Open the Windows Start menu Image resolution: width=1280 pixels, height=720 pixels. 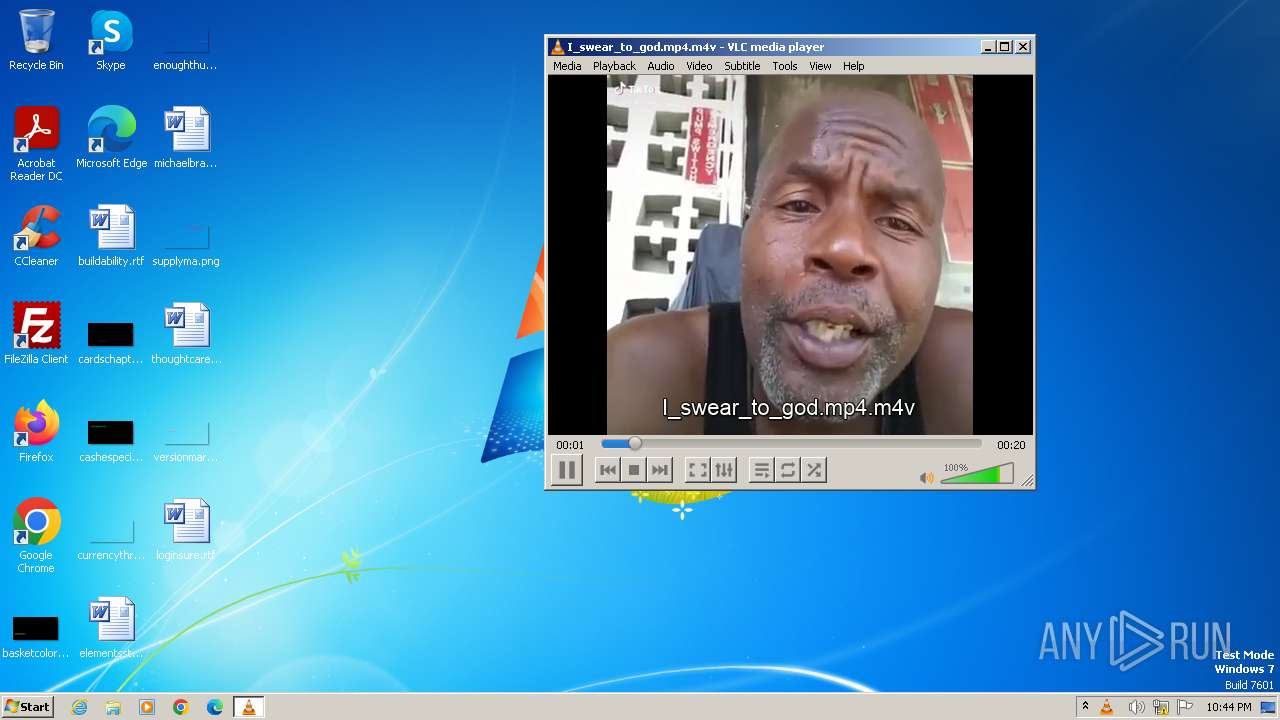[27, 707]
